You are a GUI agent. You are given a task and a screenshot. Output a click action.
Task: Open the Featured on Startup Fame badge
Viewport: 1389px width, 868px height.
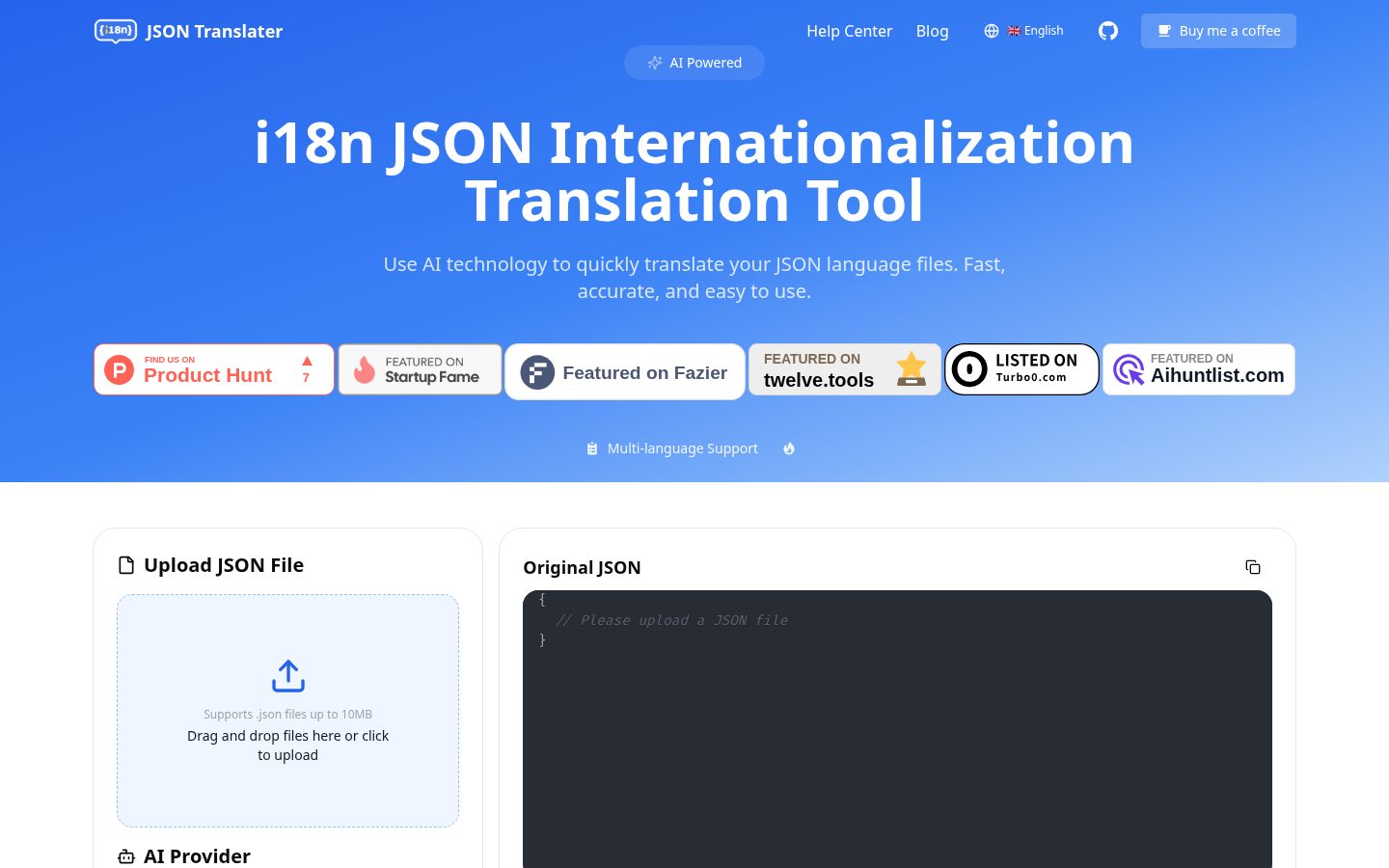421,369
